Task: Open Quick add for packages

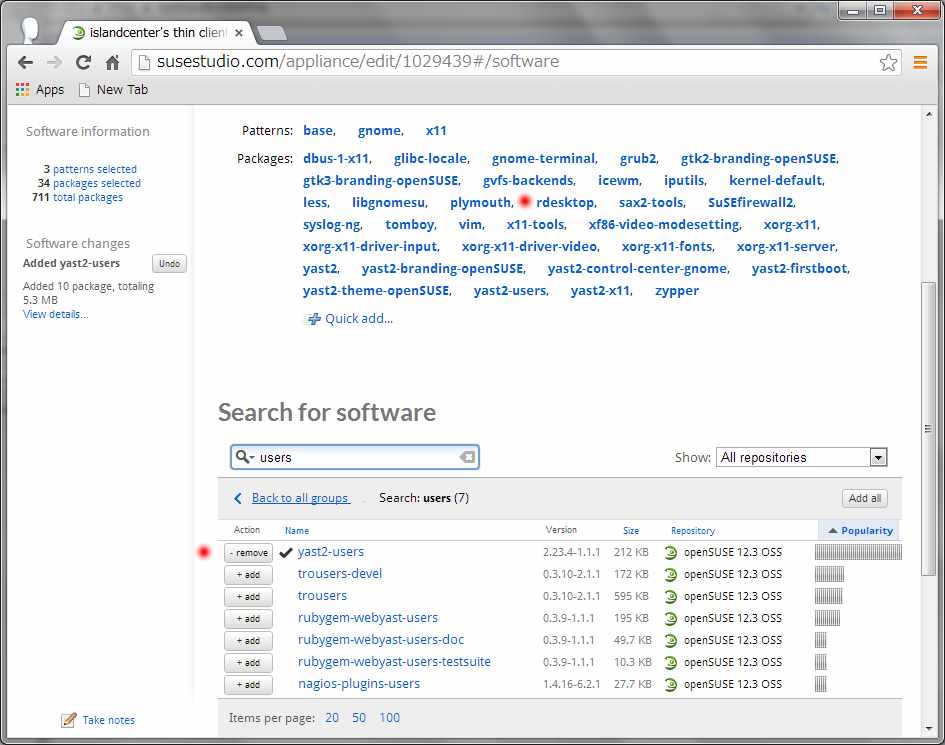Action: (359, 319)
